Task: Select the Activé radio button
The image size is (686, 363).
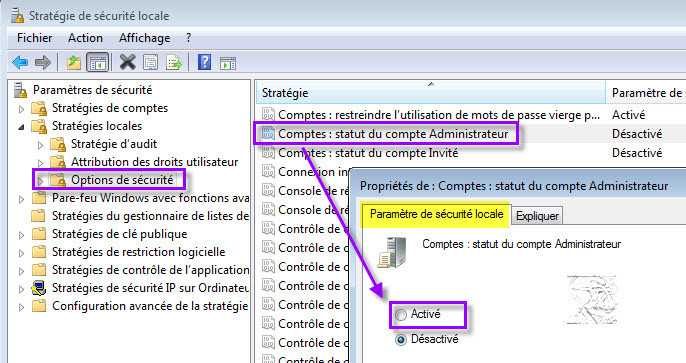Action: (401, 314)
